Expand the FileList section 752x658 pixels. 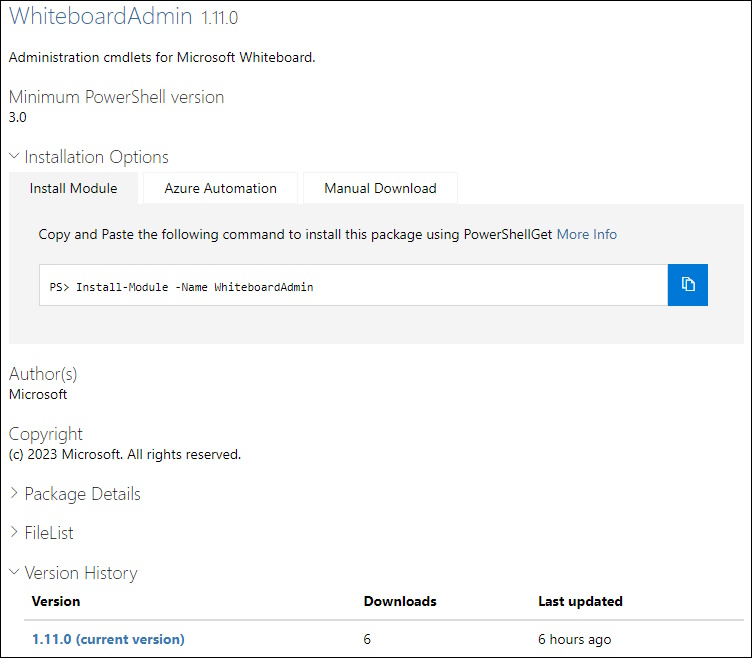coord(42,532)
